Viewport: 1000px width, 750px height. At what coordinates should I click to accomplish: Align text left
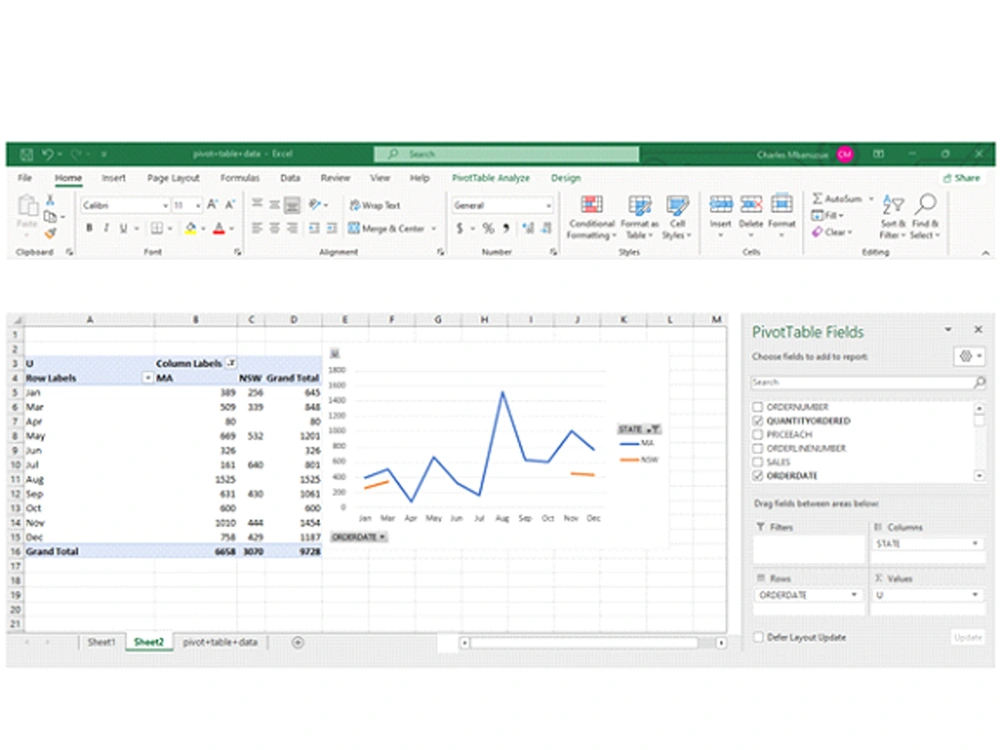tap(257, 228)
